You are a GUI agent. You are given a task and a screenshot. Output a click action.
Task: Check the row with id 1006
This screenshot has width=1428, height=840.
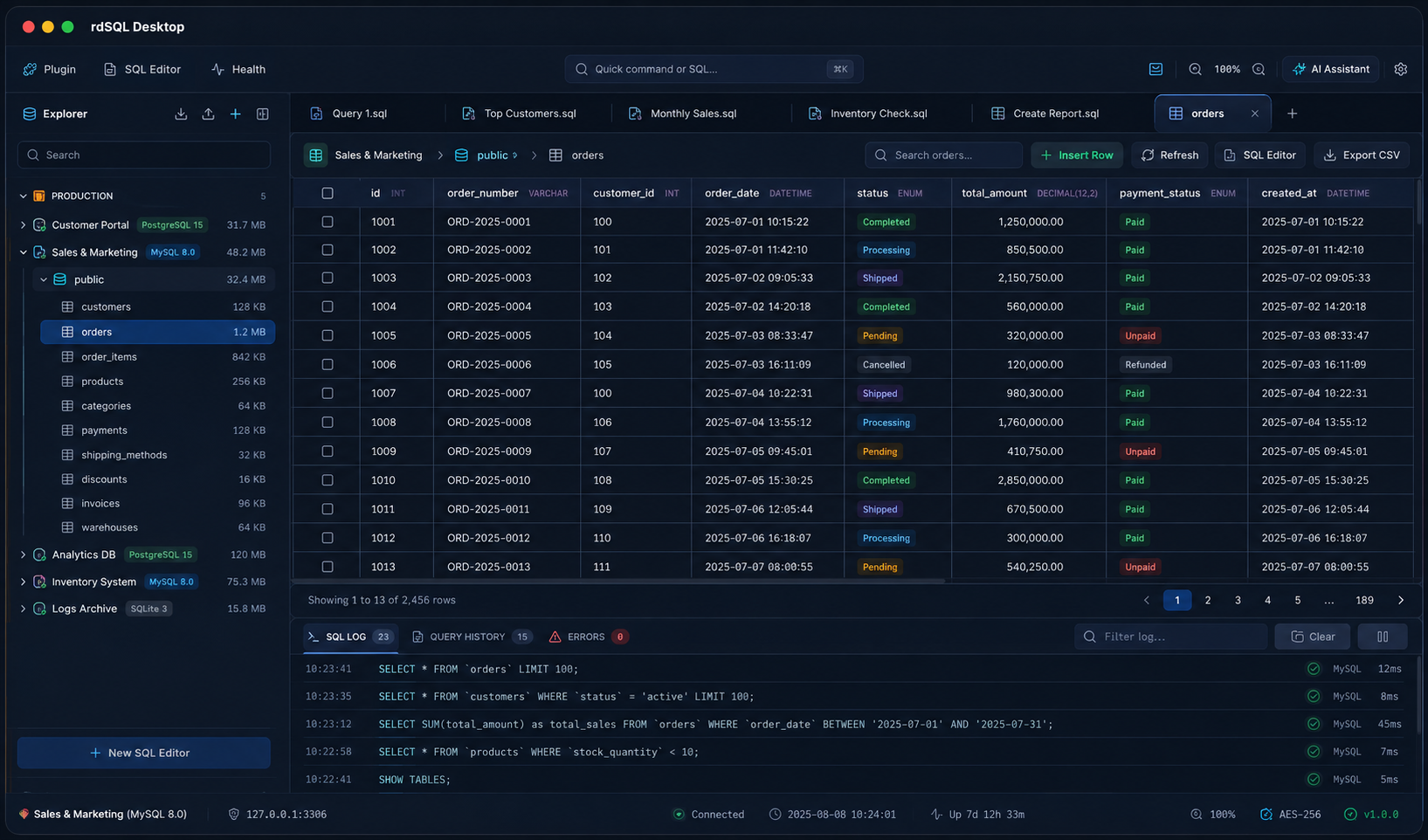click(x=328, y=364)
